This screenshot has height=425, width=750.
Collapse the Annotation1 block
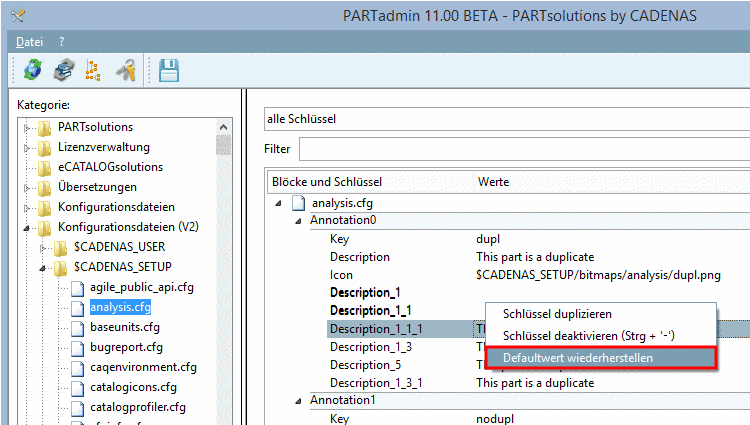tap(298, 401)
